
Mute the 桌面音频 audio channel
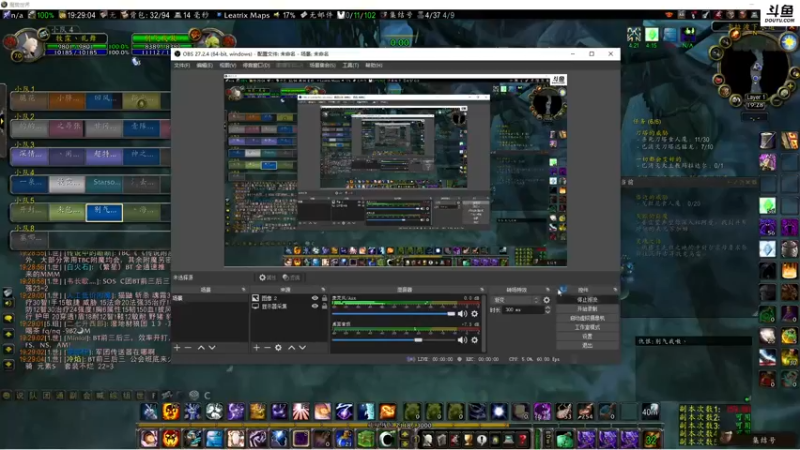click(462, 340)
